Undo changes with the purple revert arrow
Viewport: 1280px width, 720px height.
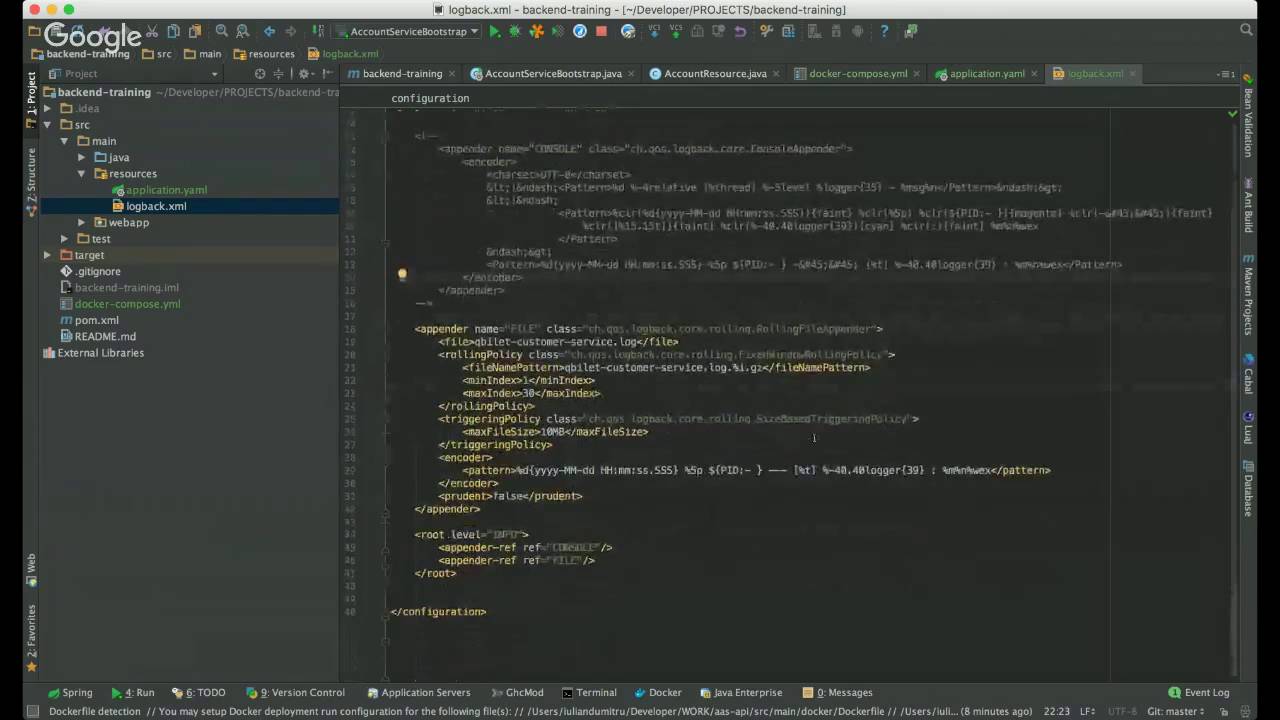pyautogui.click(x=740, y=31)
